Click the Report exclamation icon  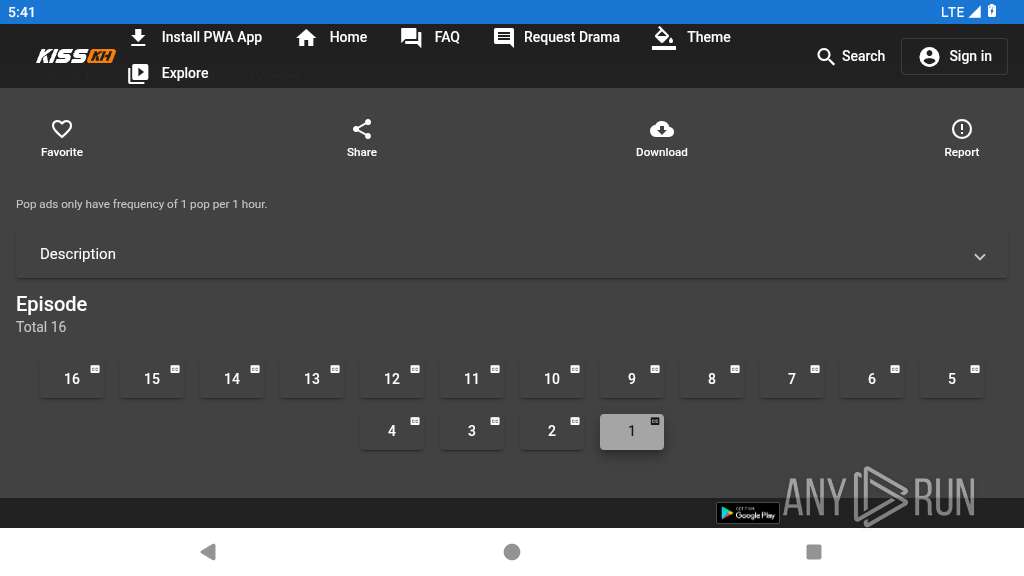coord(961,129)
